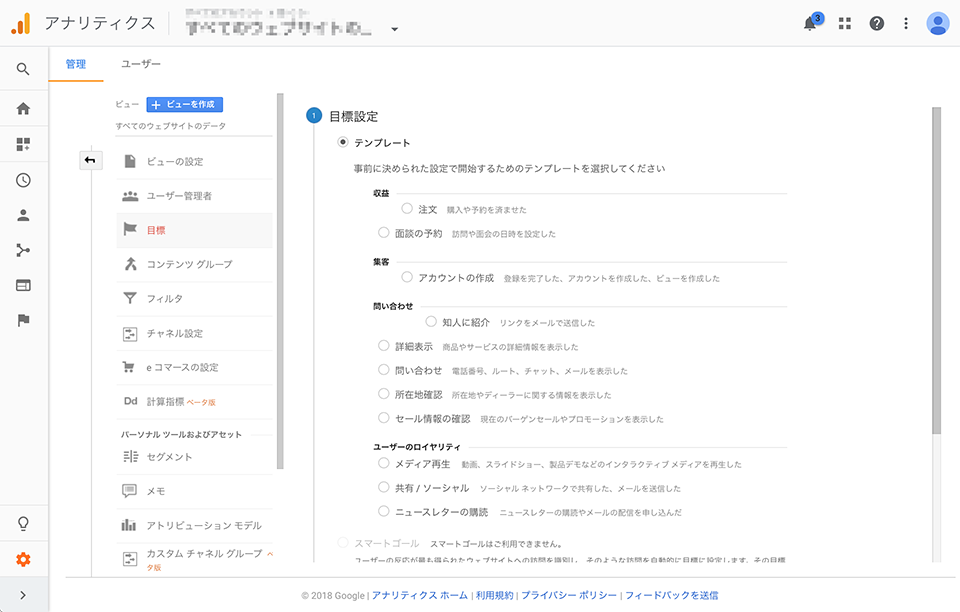Click the ビューを作成 button

pyautogui.click(x=185, y=104)
